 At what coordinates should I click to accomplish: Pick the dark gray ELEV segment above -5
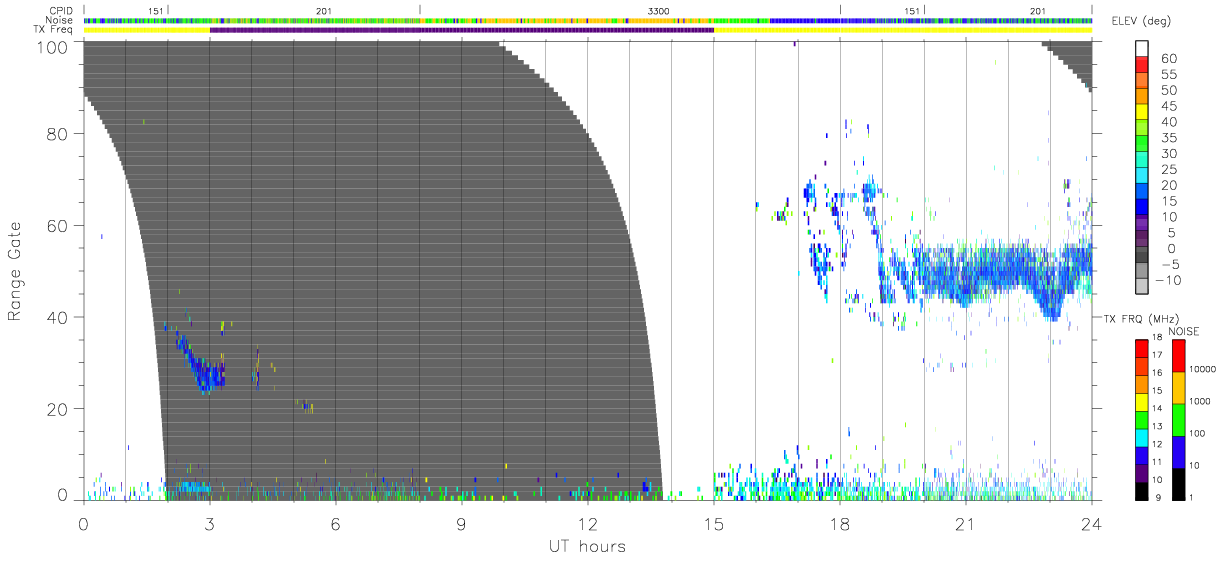tap(1144, 256)
